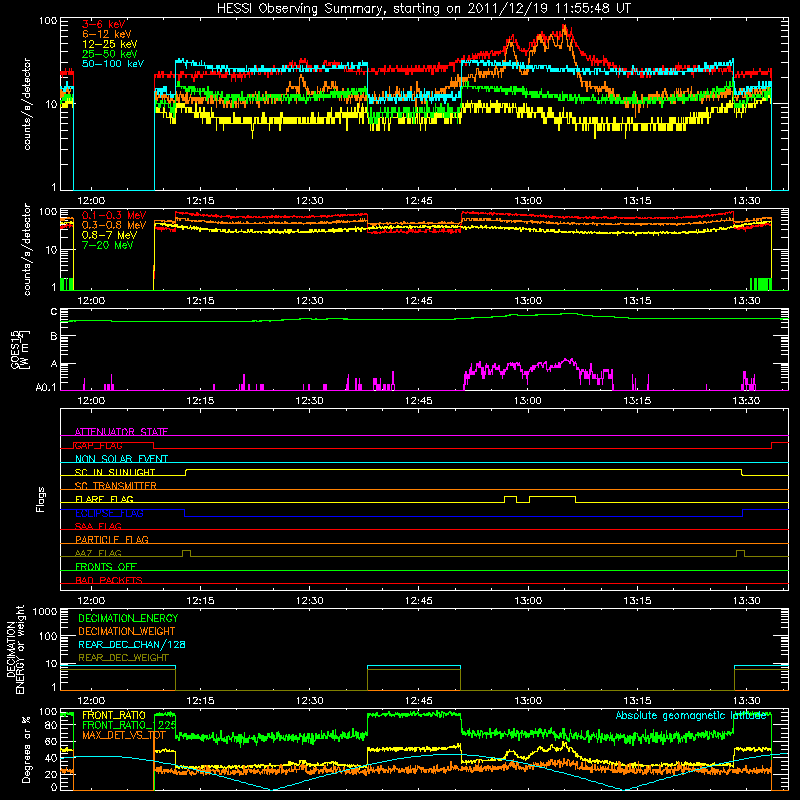Click the vertical Flags axis label
The height and width of the screenshot is (800, 800).
pos(41,499)
